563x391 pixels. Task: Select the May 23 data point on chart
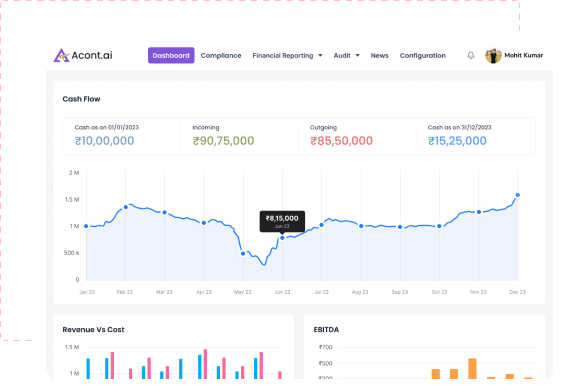click(243, 253)
